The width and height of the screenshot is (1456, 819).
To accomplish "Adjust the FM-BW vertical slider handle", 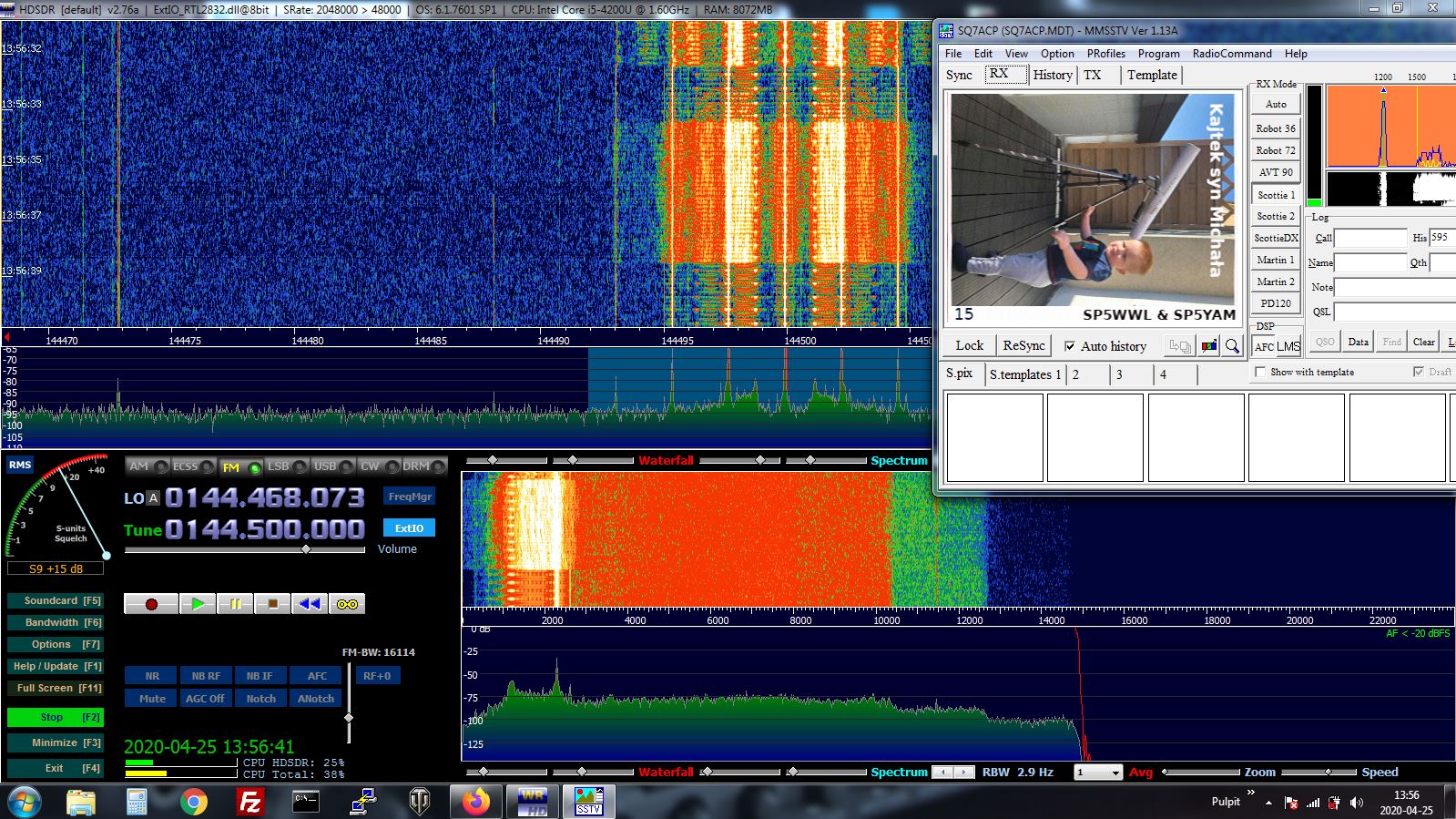I will (x=348, y=718).
